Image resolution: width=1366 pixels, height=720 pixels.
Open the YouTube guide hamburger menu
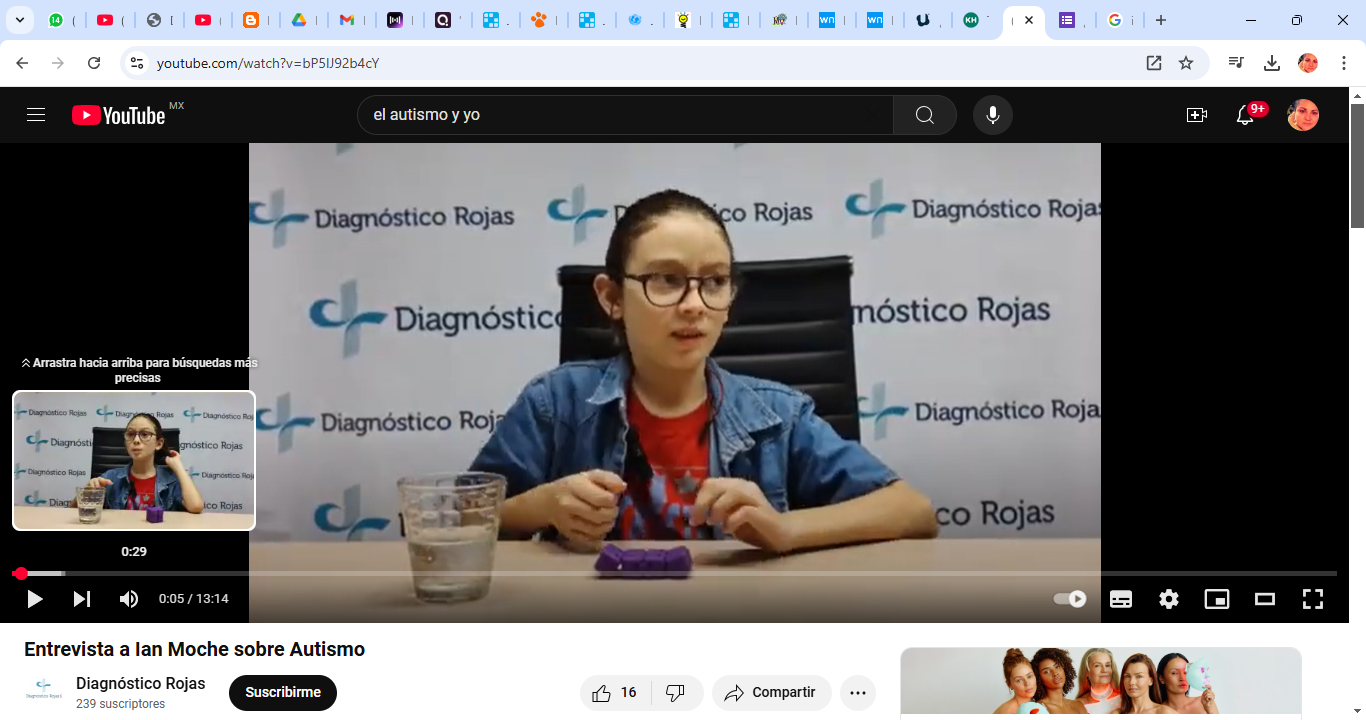pyautogui.click(x=37, y=115)
